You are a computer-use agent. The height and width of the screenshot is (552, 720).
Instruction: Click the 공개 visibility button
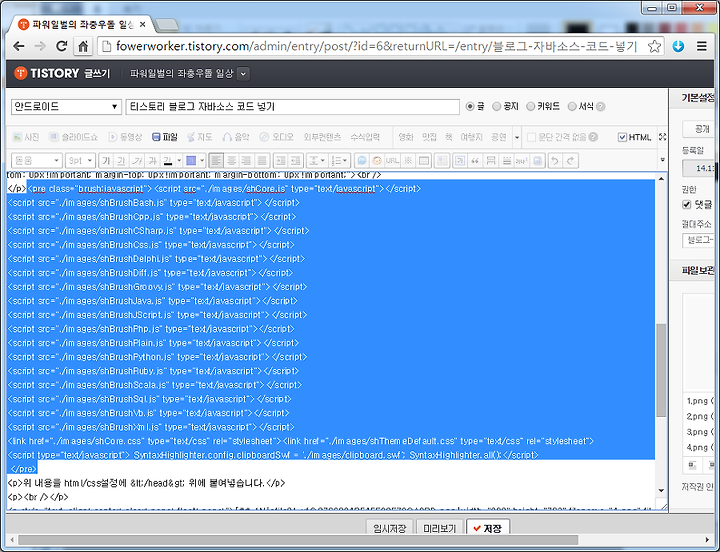coord(699,129)
